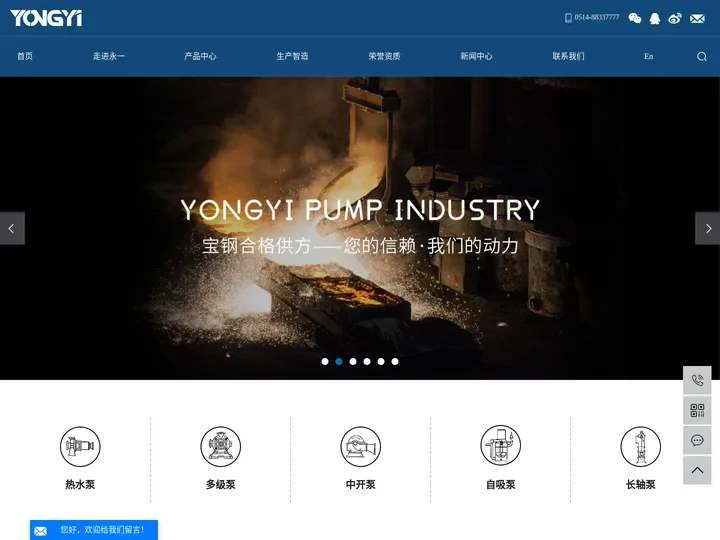Open the 欢迎给我们留言 message bar
The width and height of the screenshot is (720, 540).
(94, 530)
